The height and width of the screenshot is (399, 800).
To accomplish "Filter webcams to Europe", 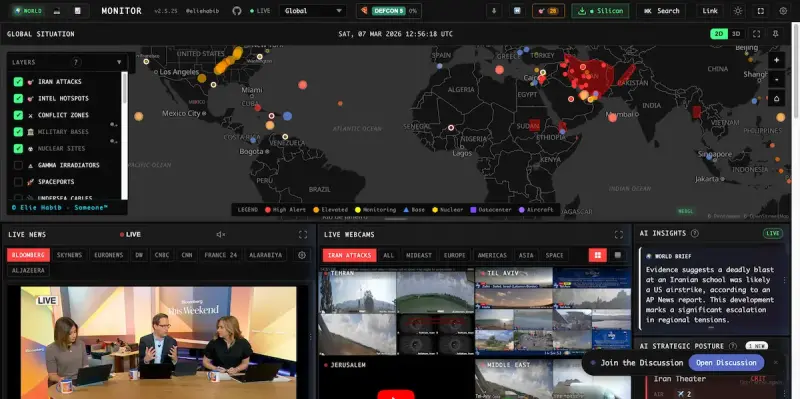I will pyautogui.click(x=455, y=255).
